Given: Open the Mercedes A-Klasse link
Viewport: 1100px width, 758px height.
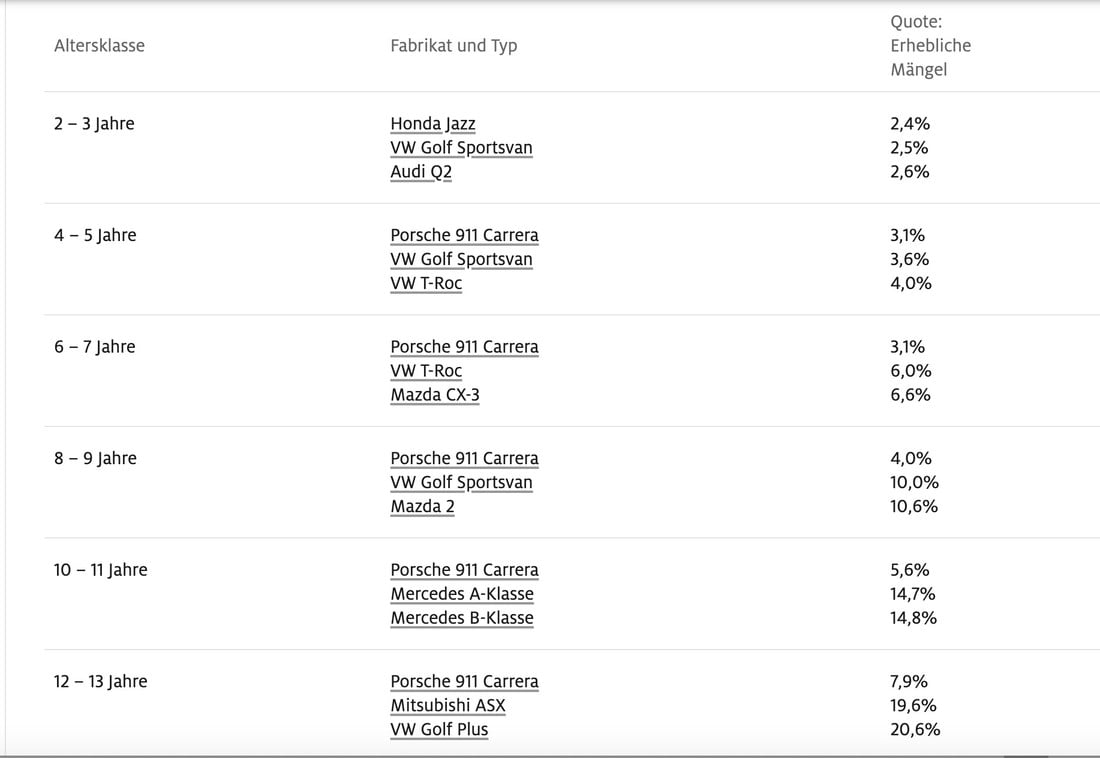Looking at the screenshot, I should pyautogui.click(x=462, y=594).
